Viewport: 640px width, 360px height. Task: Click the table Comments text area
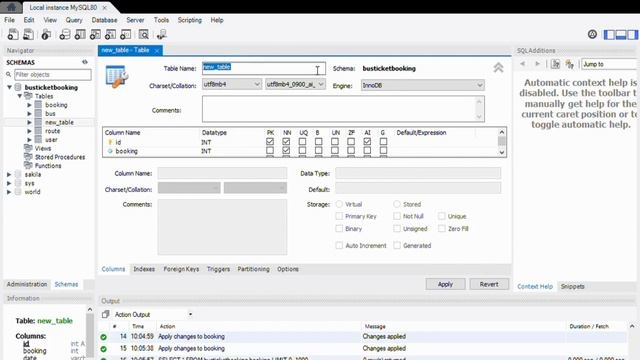tap(343, 109)
